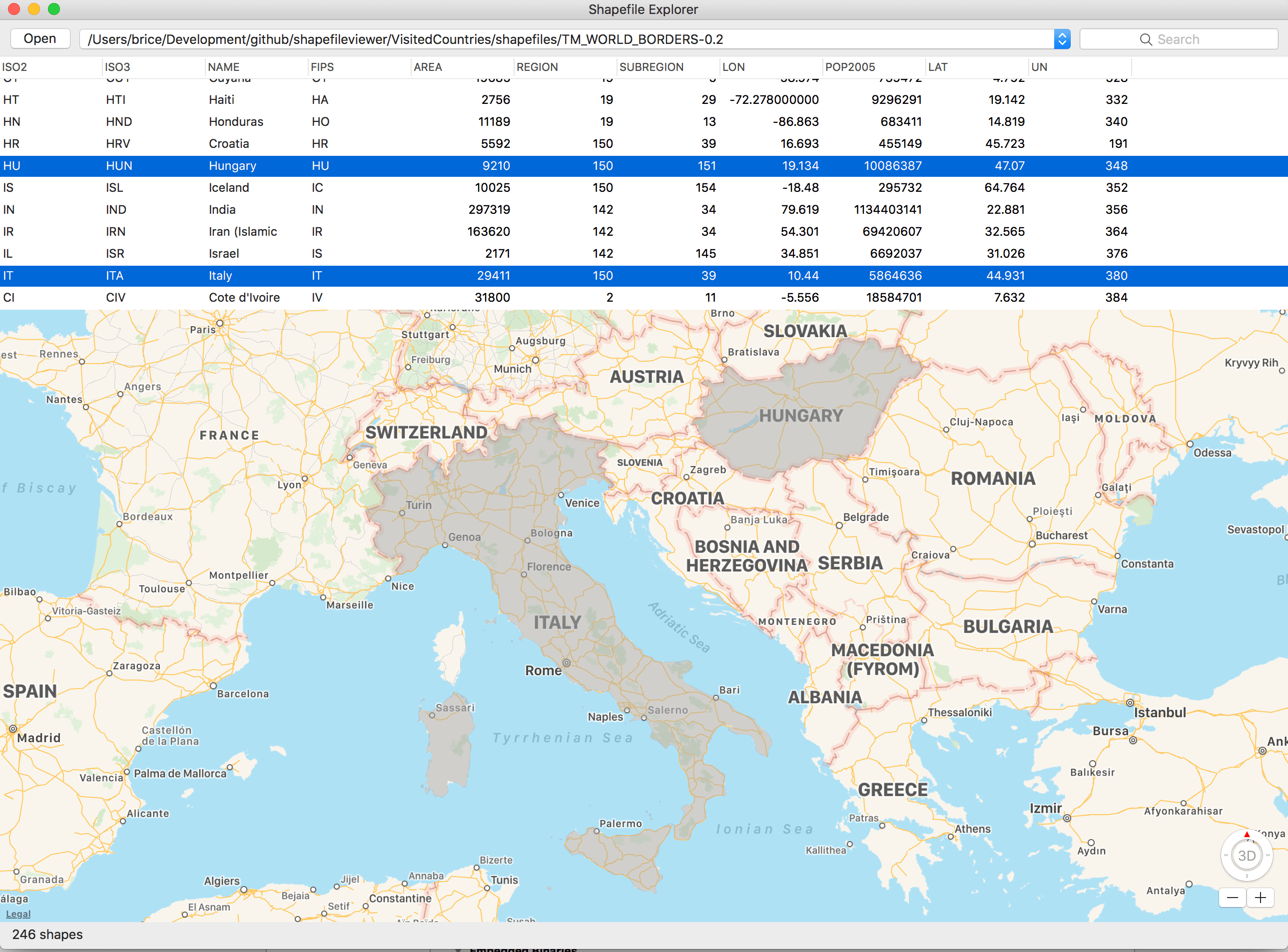The width and height of the screenshot is (1288, 952).
Task: Click the green fullscreen window button
Action: point(53,8)
